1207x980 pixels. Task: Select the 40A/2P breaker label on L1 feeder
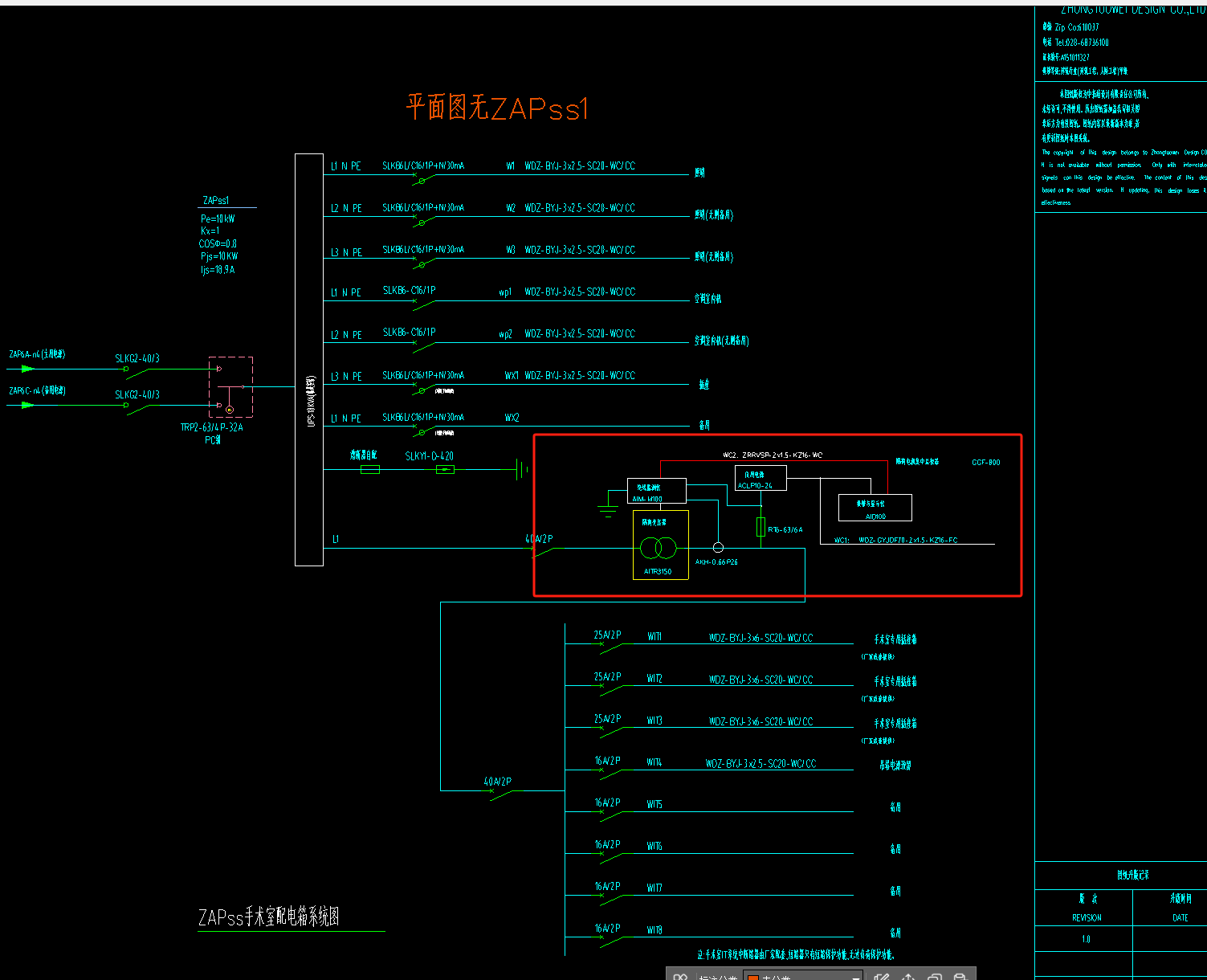point(539,539)
